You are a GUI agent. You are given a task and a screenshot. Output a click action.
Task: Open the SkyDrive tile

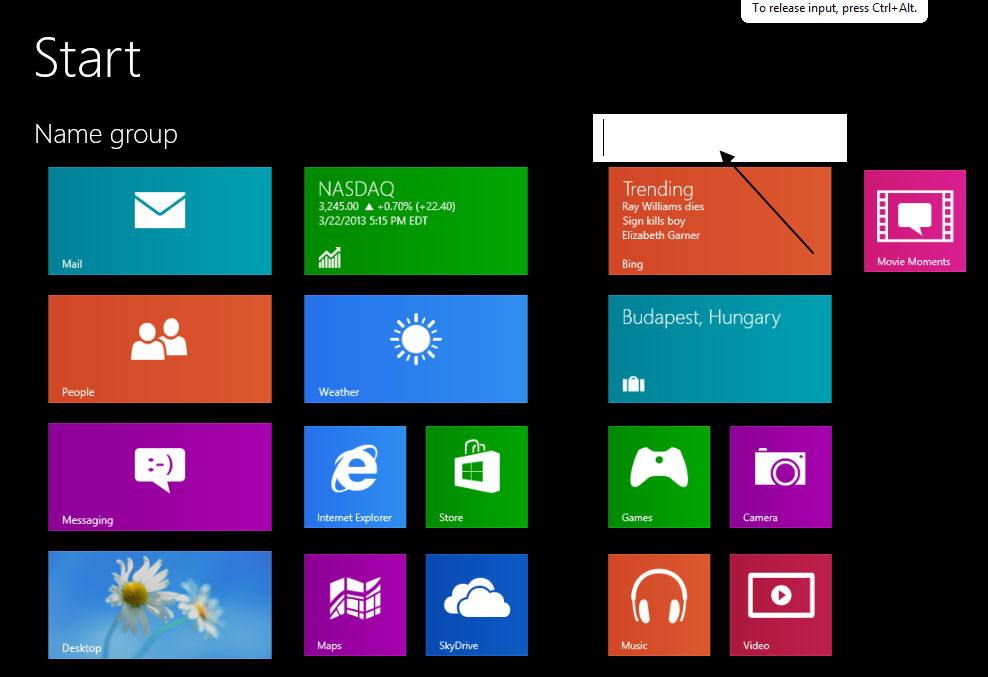477,605
